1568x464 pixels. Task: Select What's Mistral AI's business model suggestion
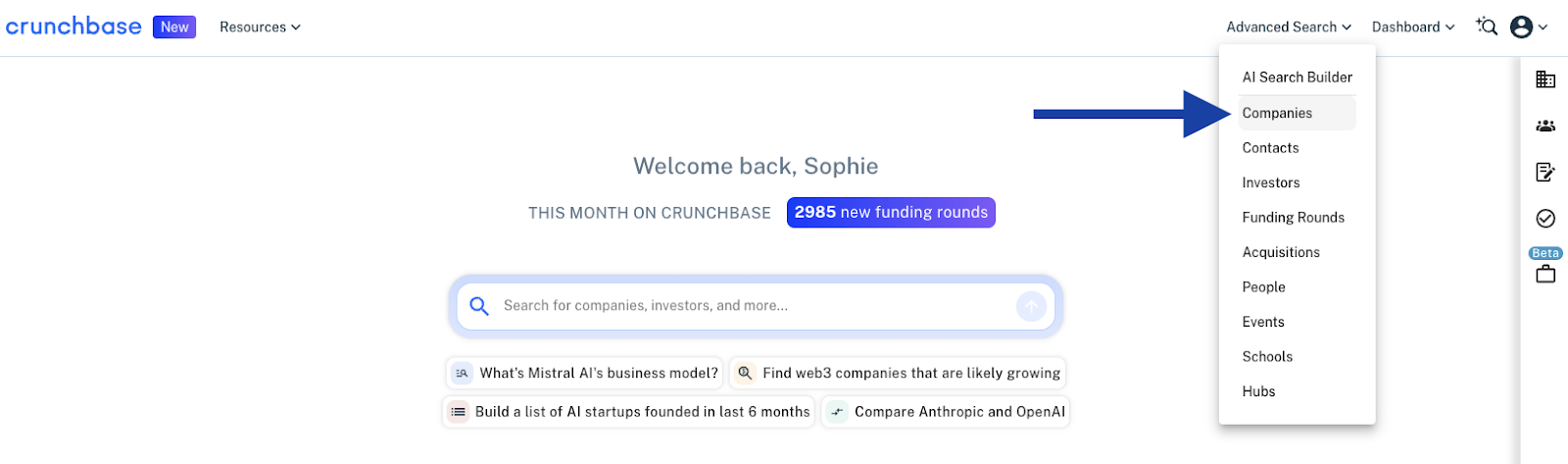[x=585, y=373]
